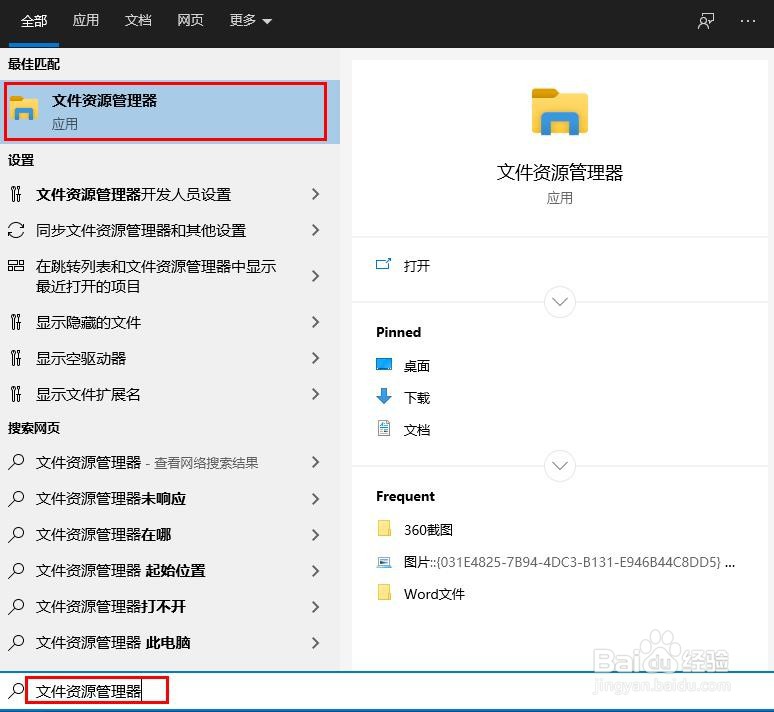
Task: Open the three-dot options menu
Action: point(748,21)
